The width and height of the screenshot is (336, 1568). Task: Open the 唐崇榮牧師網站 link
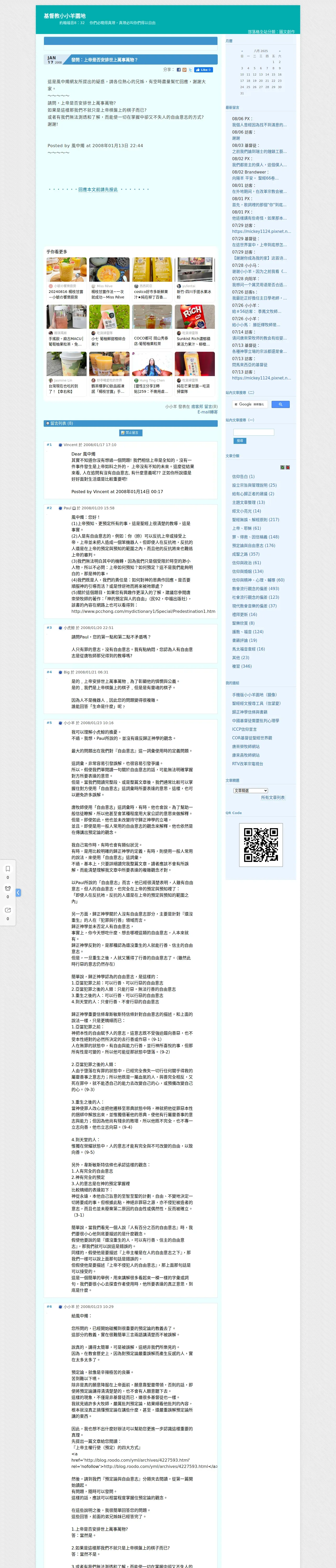246,746
